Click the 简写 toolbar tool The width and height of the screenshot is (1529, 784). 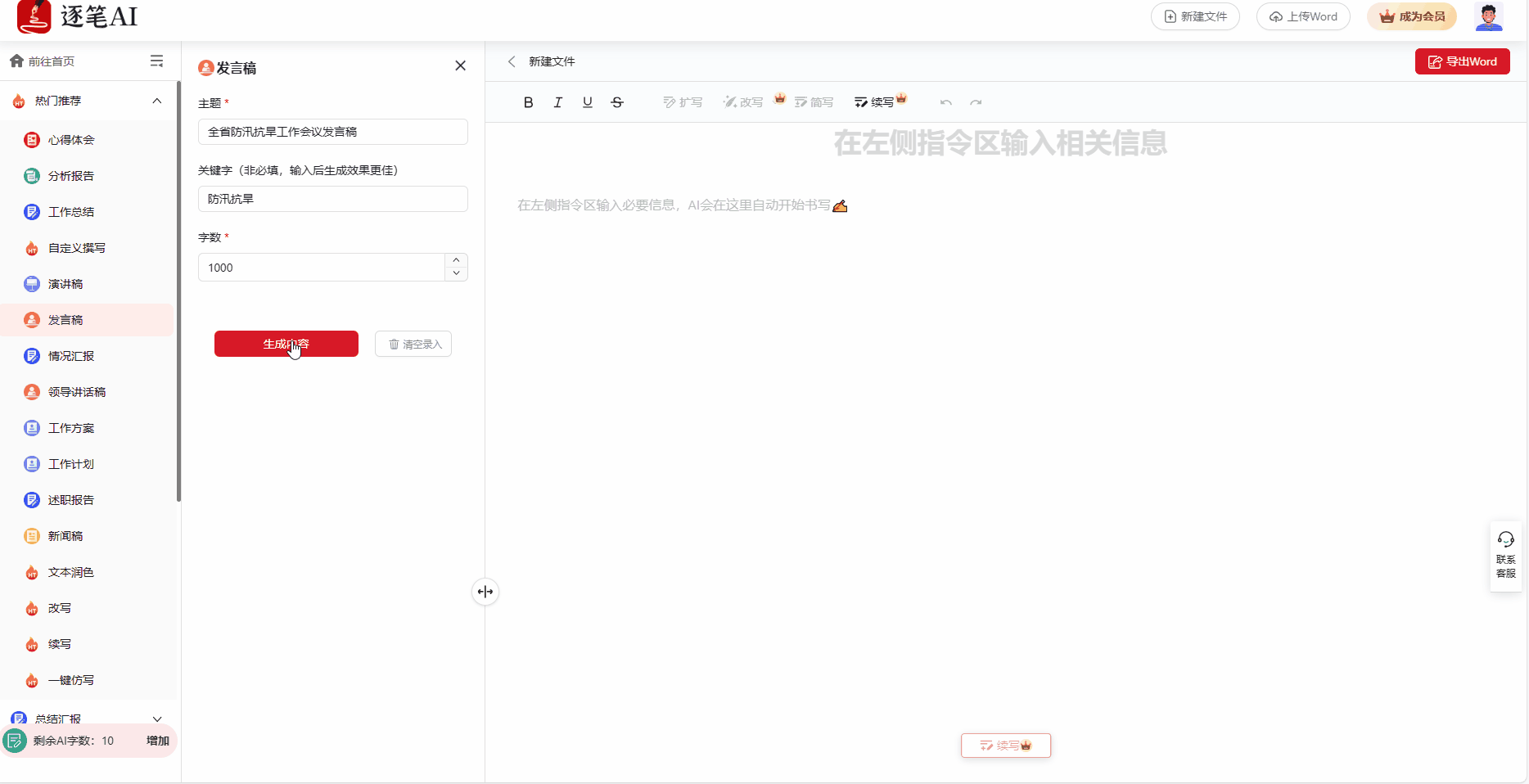point(814,102)
